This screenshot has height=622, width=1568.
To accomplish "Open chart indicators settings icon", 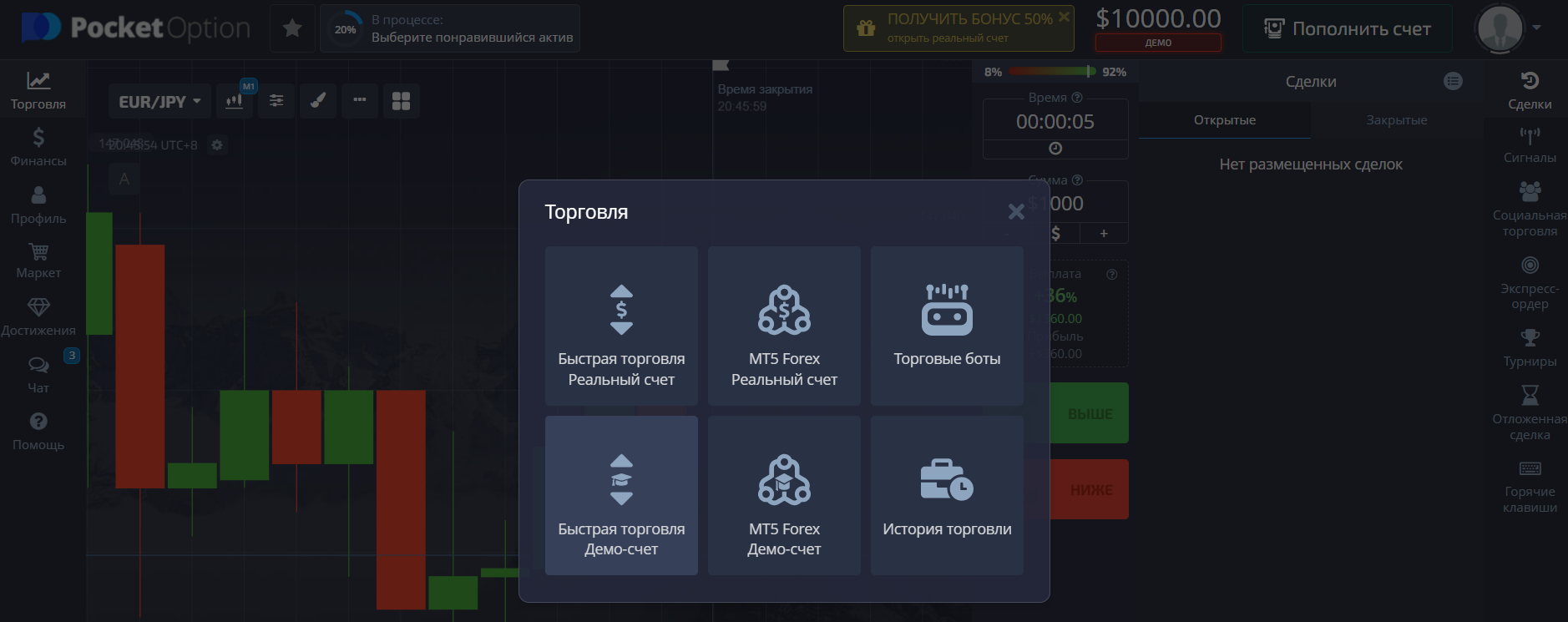I will pos(276,101).
